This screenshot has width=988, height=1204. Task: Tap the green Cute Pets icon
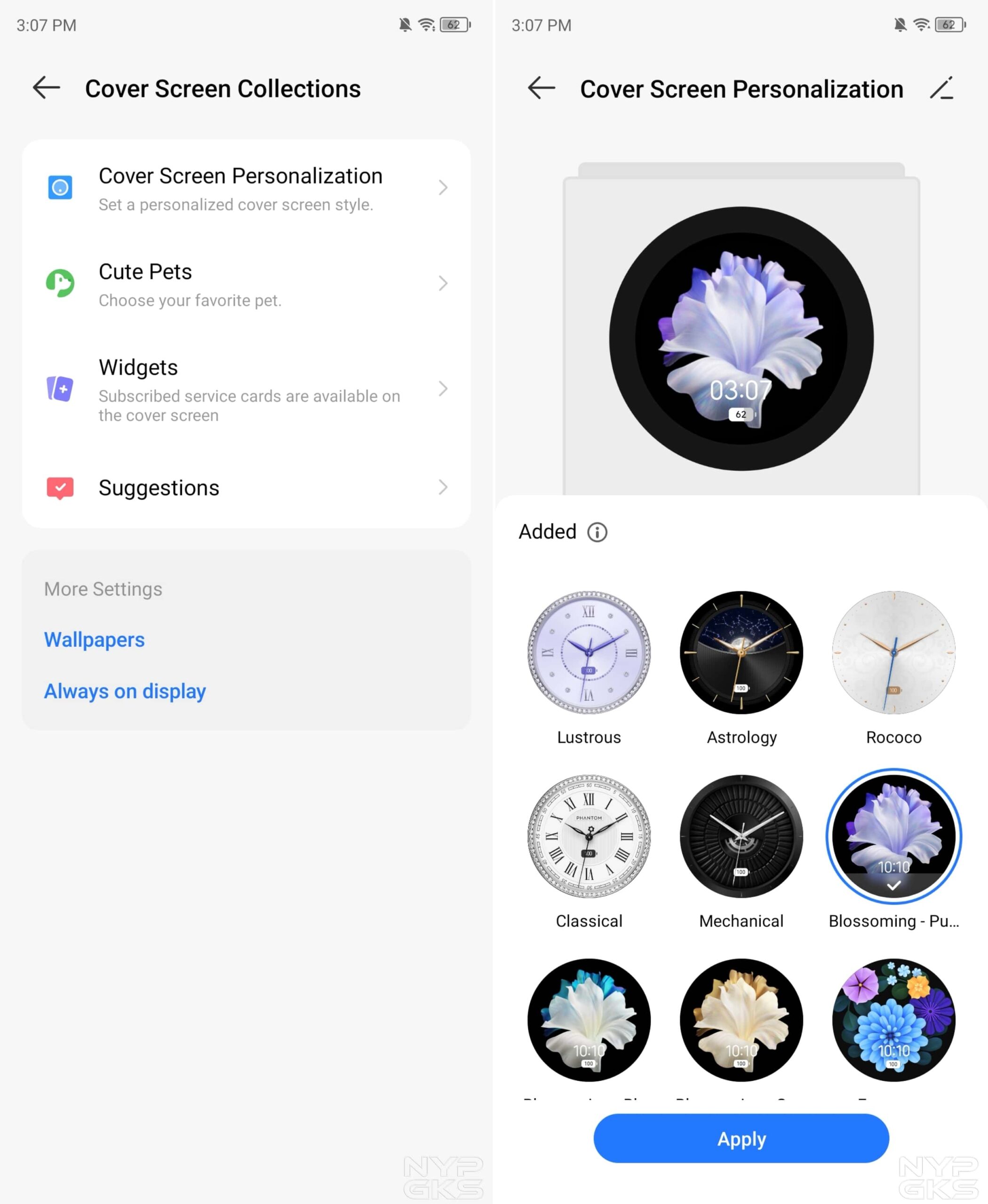(x=60, y=283)
